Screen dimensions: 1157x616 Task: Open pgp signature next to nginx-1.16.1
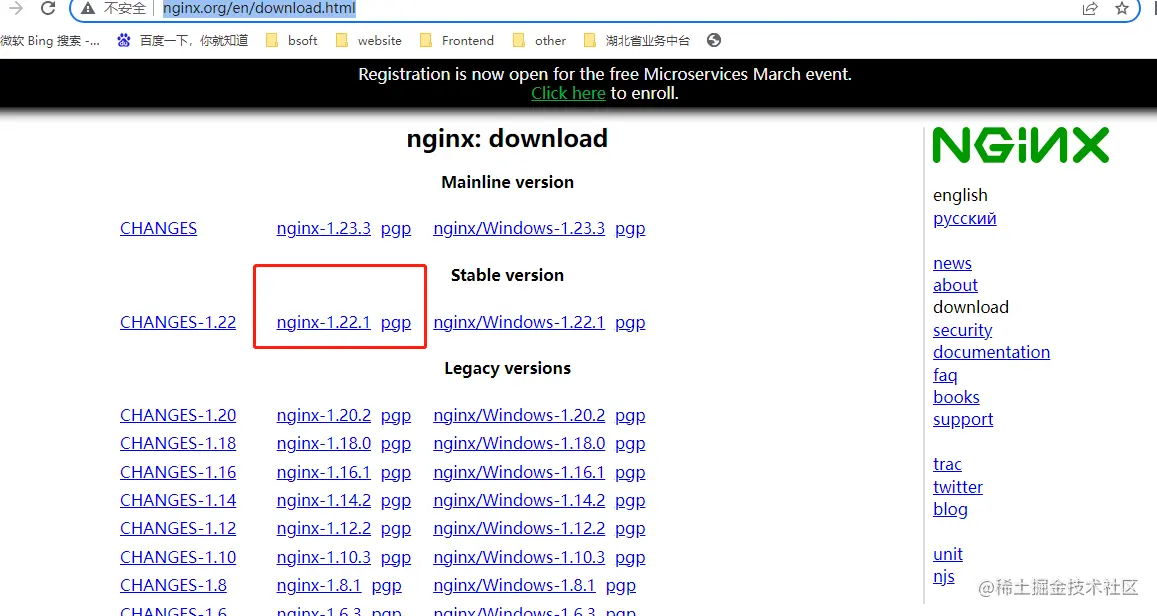click(x=396, y=473)
